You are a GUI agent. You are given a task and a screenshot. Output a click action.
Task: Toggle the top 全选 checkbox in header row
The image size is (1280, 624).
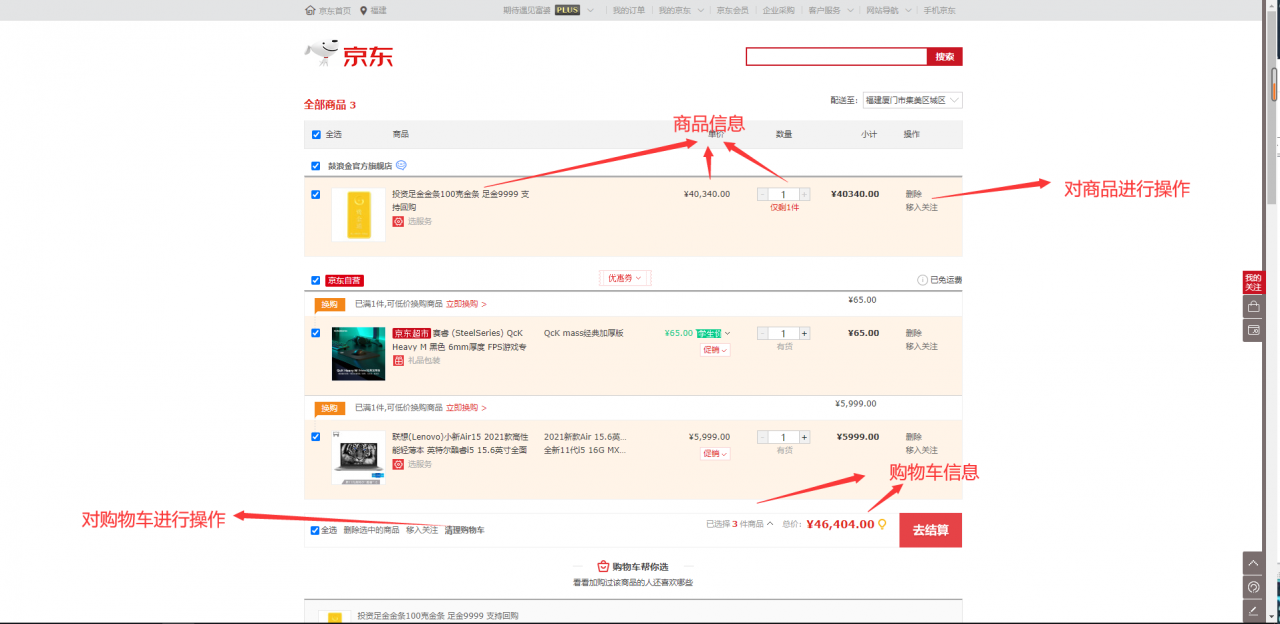click(x=316, y=134)
